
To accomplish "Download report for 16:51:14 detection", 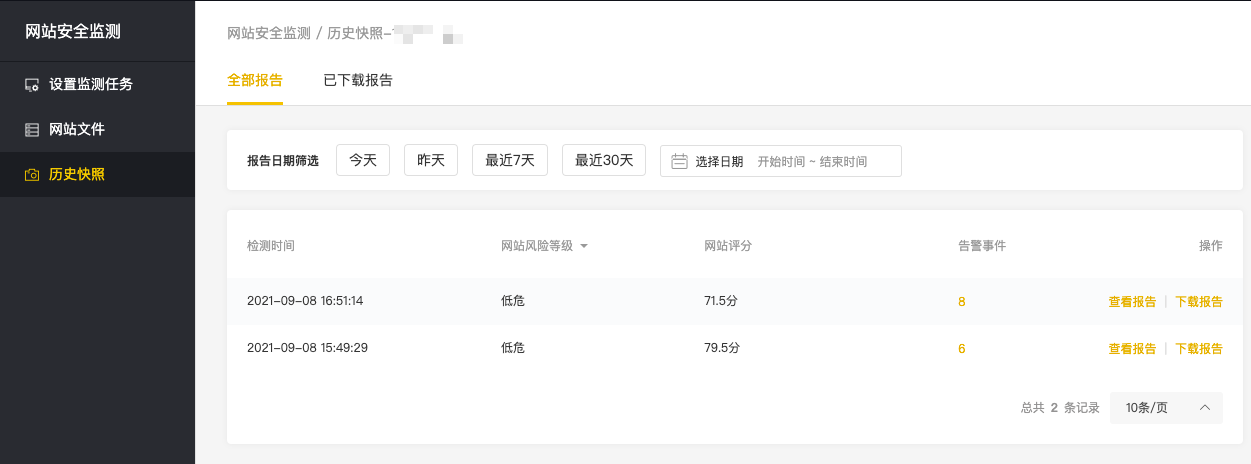I will [x=1198, y=302].
